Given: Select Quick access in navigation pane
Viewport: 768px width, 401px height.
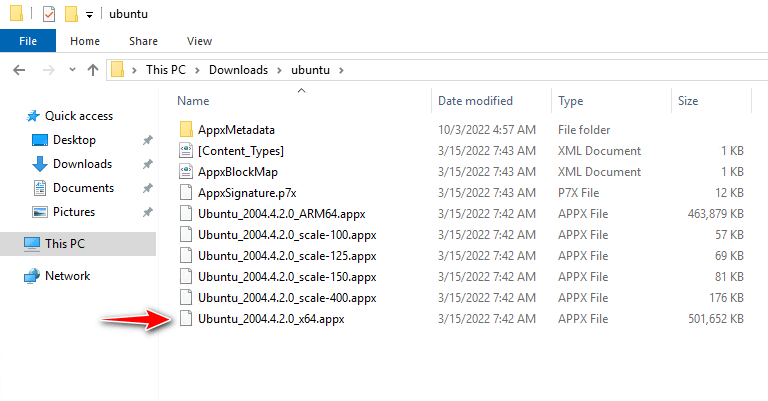Looking at the screenshot, I should [x=79, y=116].
